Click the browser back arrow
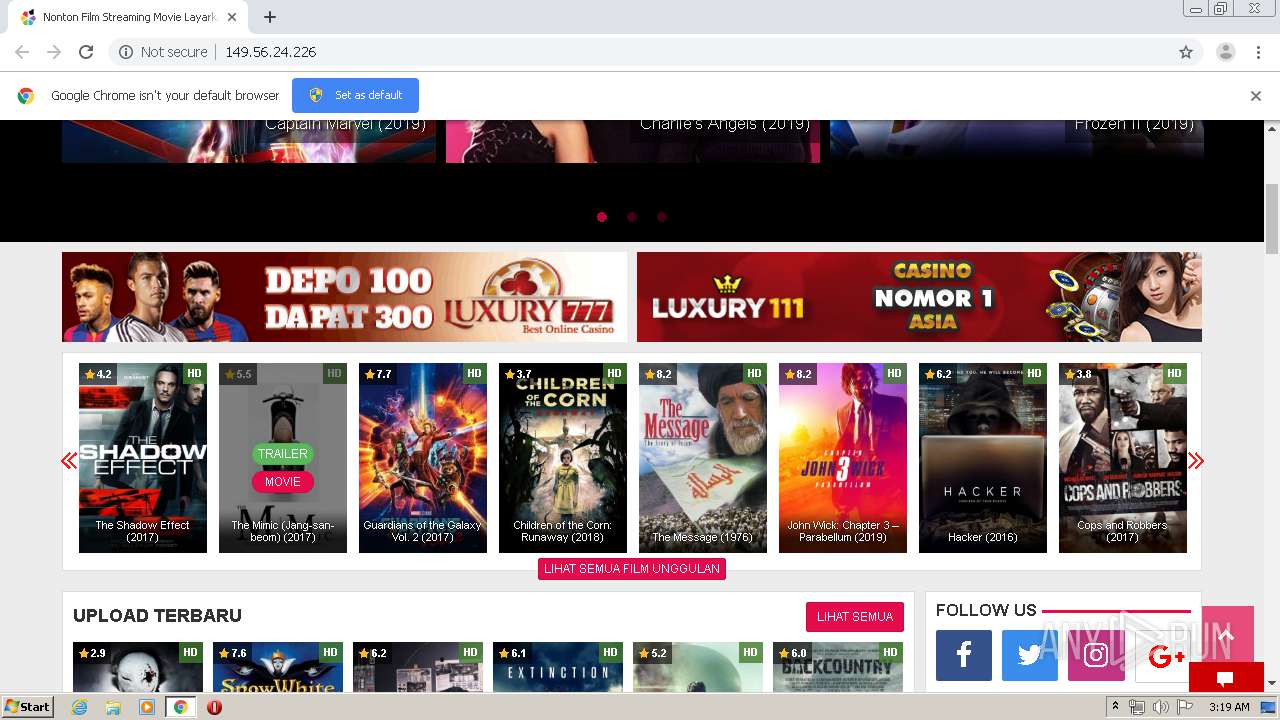Screen dimensions: 1280x720 click(22, 52)
